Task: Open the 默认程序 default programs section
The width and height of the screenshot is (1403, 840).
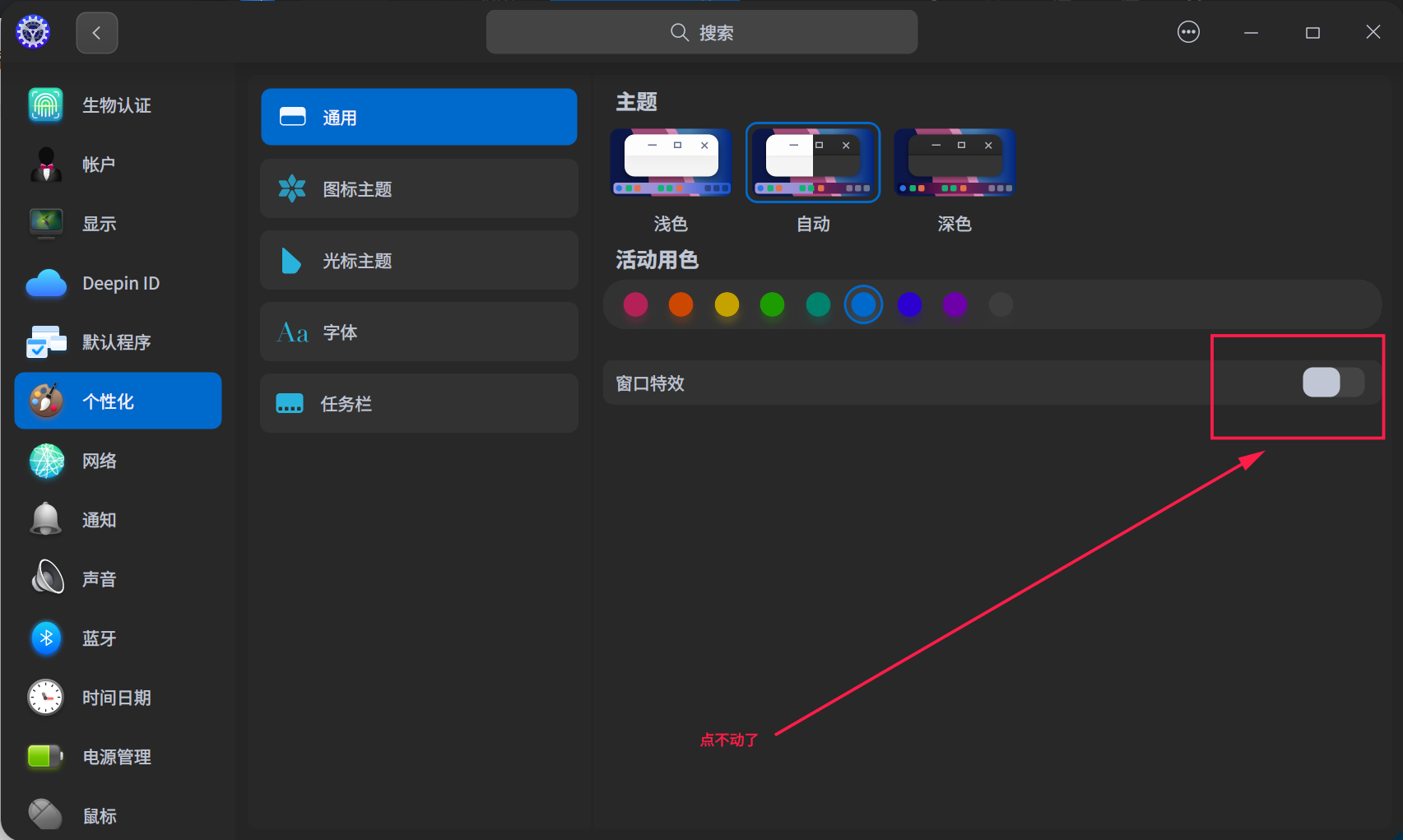Action: coord(118,342)
